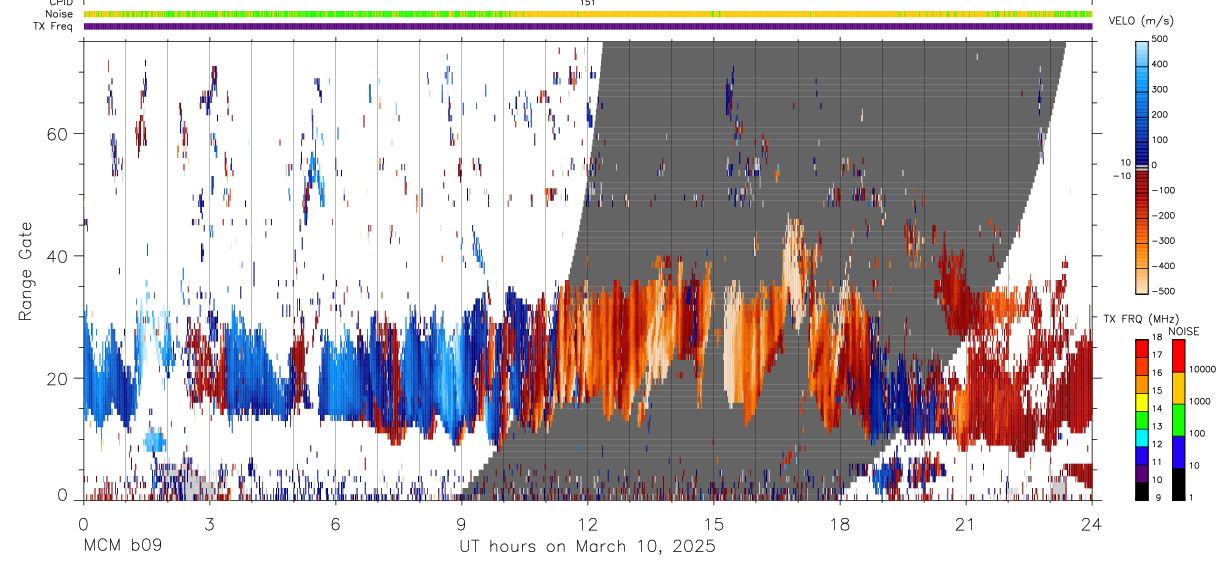Click the 10000 tick on noise legend
This screenshot has height=567, width=1228.
pyautogui.click(x=1202, y=370)
